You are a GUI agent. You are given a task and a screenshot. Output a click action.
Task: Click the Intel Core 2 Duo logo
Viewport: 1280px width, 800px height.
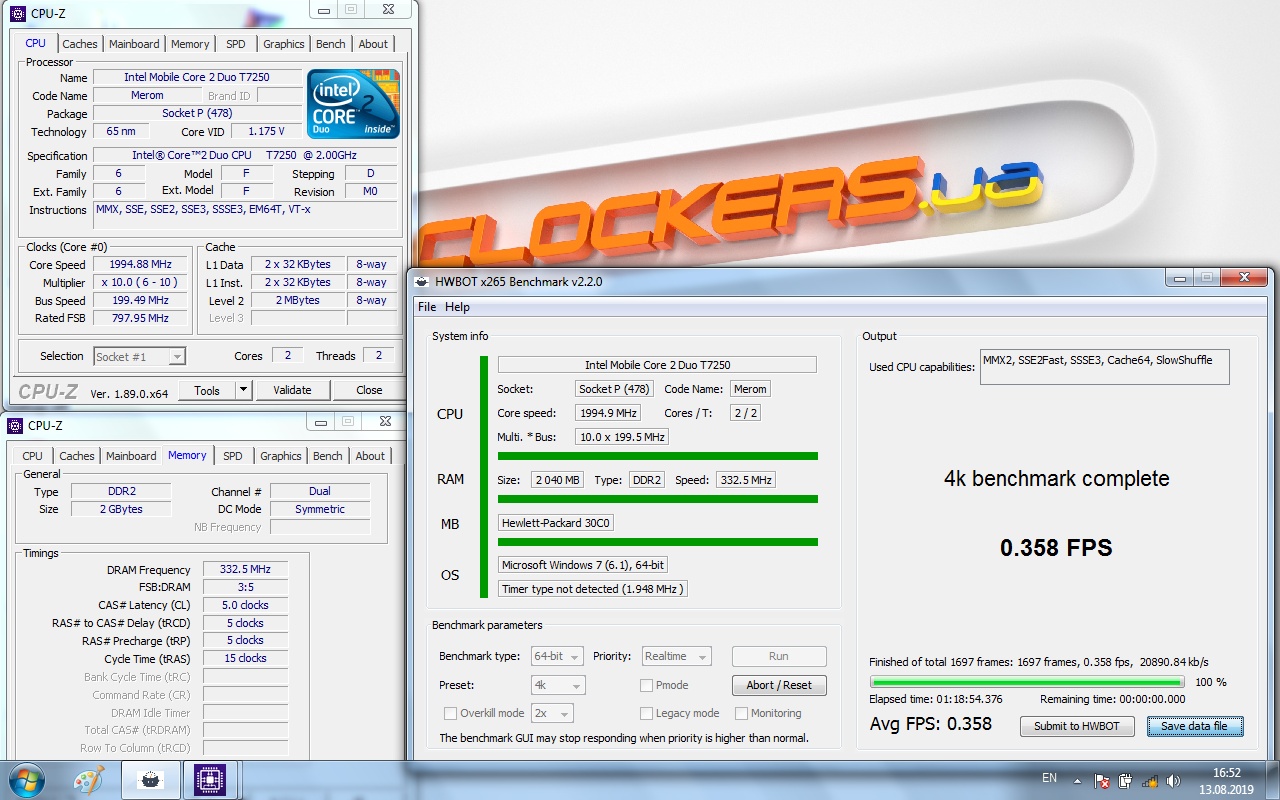click(353, 103)
